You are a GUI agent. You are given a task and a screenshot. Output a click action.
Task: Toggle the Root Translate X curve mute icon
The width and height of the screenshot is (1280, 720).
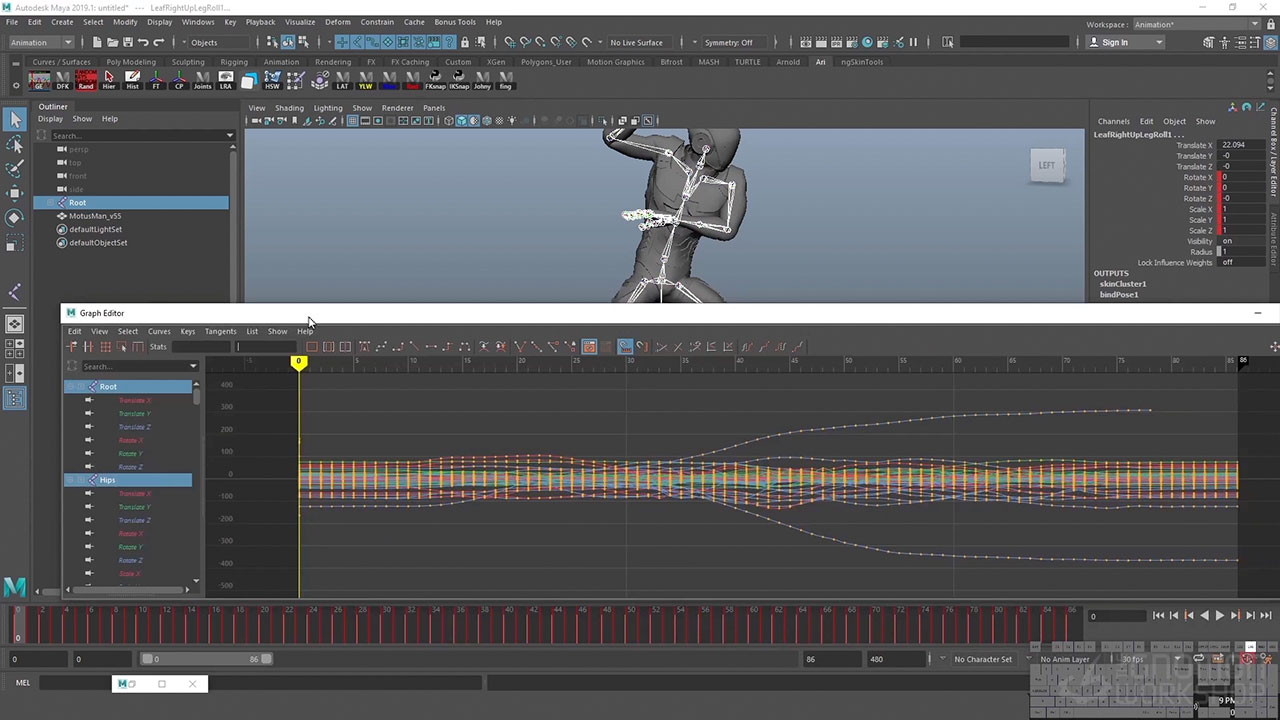tap(89, 400)
